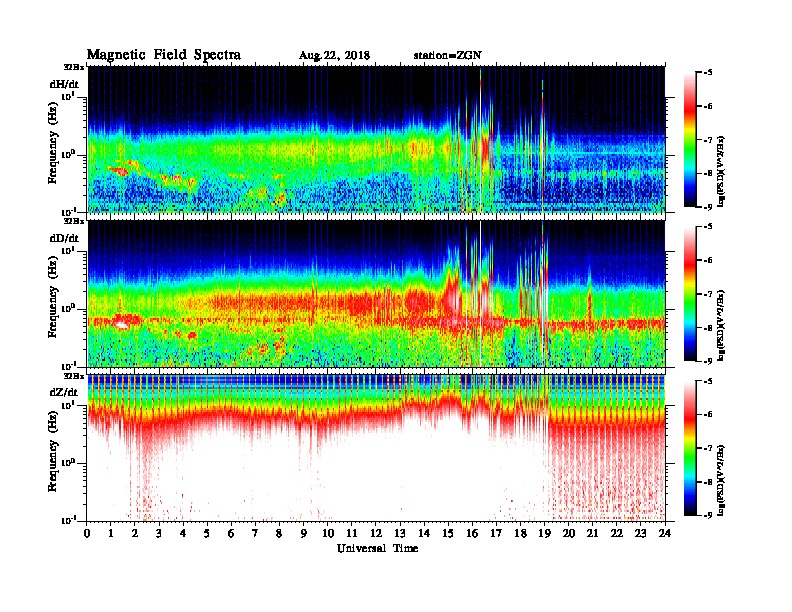The image size is (792, 612).
Task: Select the "dZ/dt" panel label
Action: (64, 392)
